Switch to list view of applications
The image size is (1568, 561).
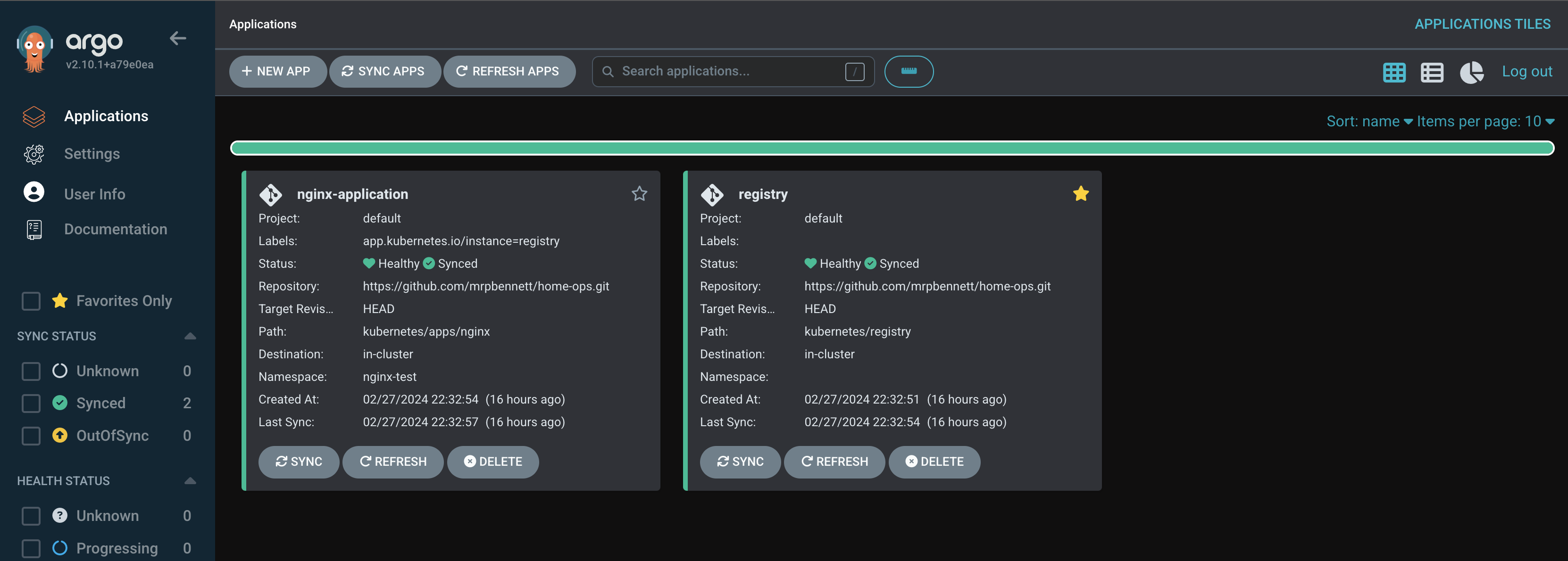tap(1432, 72)
